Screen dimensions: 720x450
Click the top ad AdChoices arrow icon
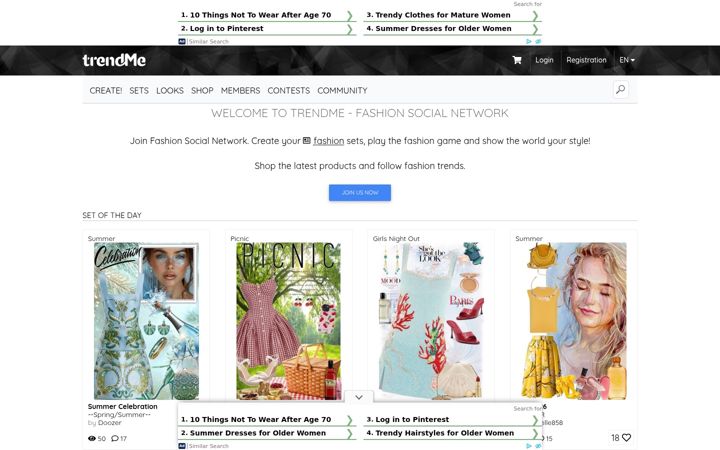point(529,41)
